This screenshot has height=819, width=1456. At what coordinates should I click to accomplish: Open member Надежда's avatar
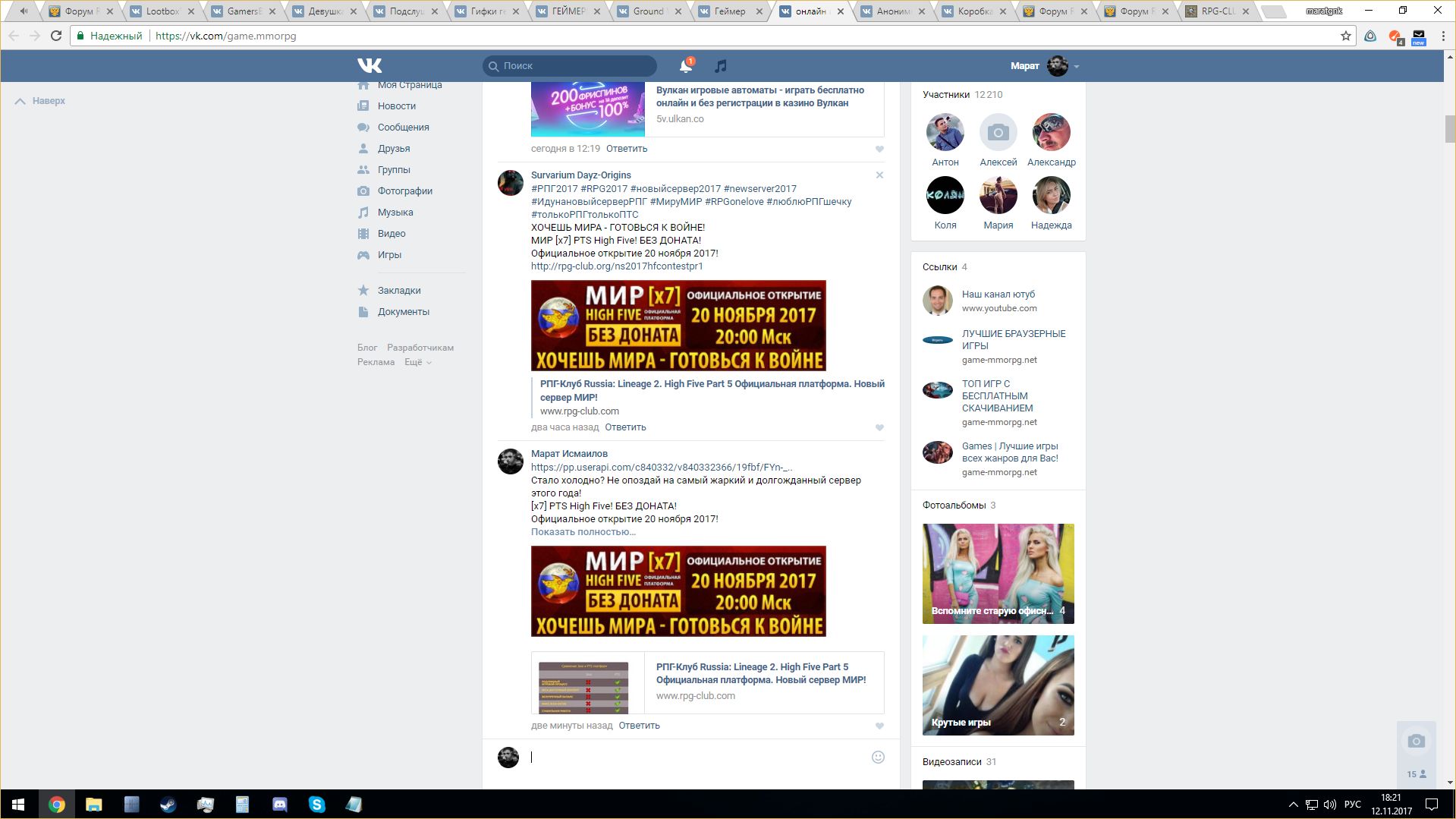click(1052, 195)
